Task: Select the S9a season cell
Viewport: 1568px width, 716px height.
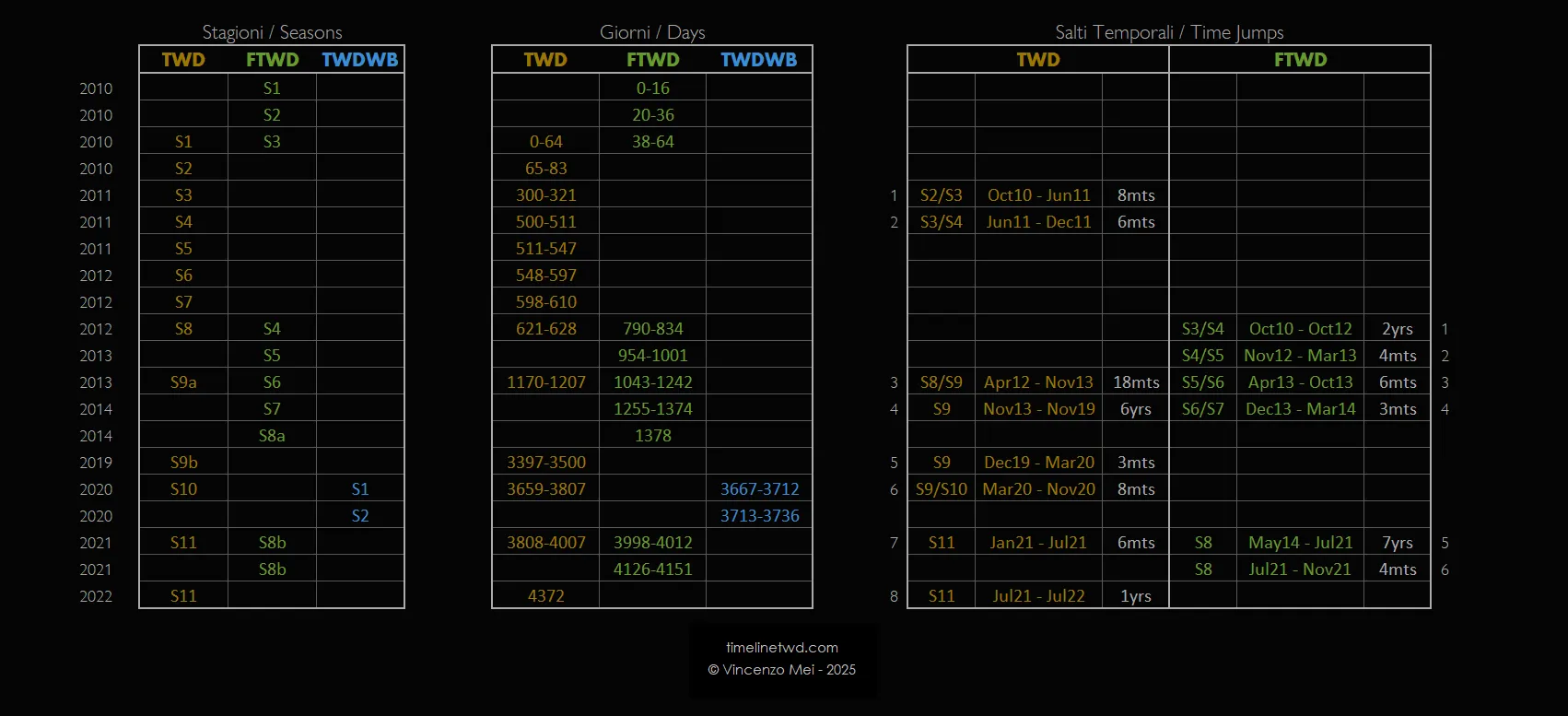Action: coord(183,382)
